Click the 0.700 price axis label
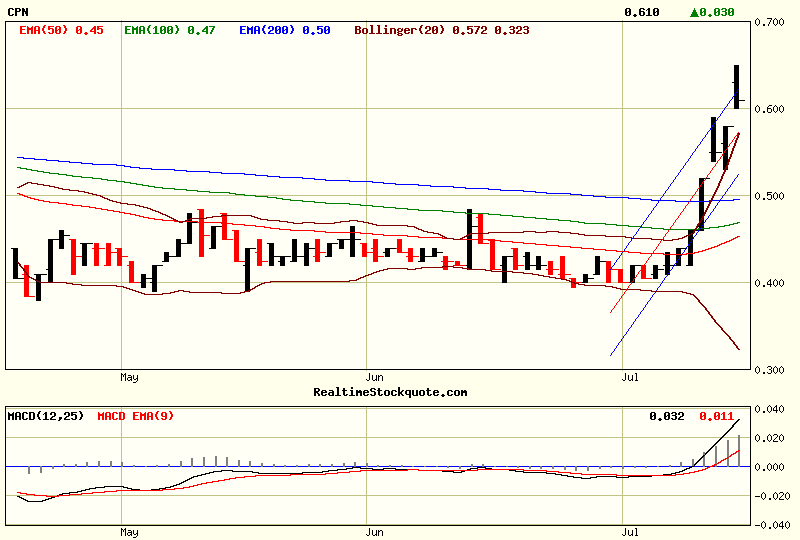 tap(769, 22)
